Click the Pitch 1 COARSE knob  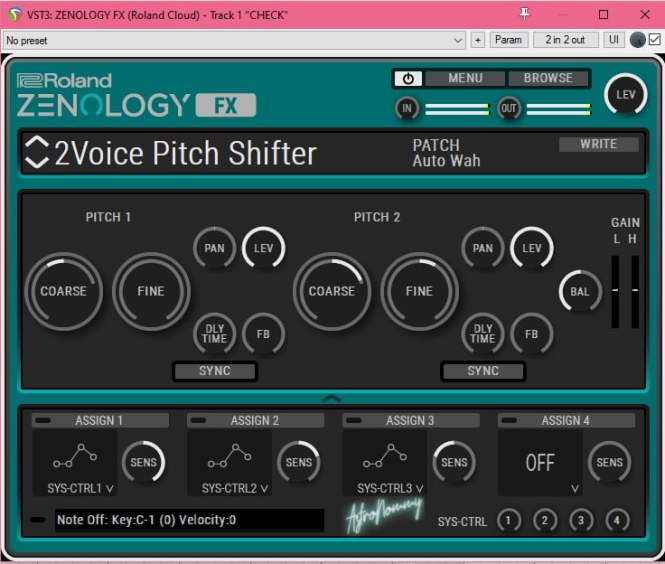64,291
